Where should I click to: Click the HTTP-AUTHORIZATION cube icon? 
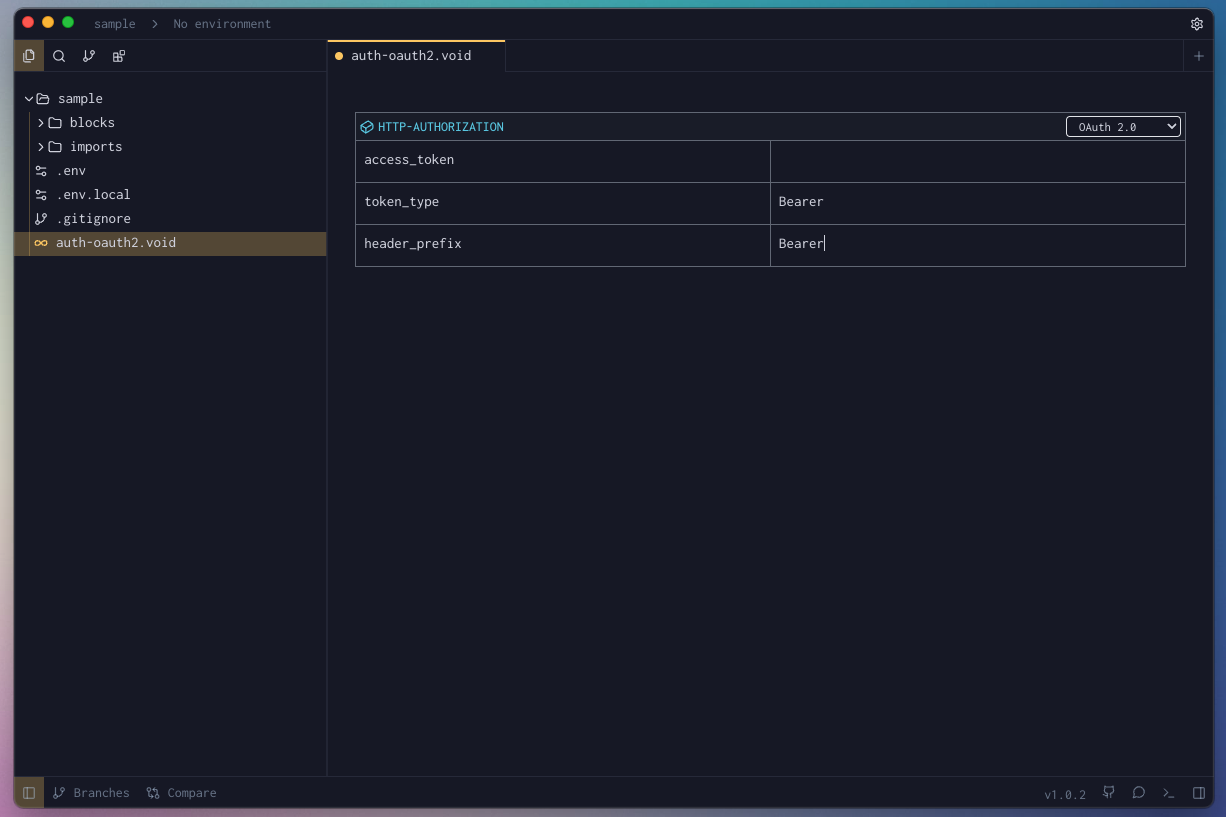click(366, 126)
